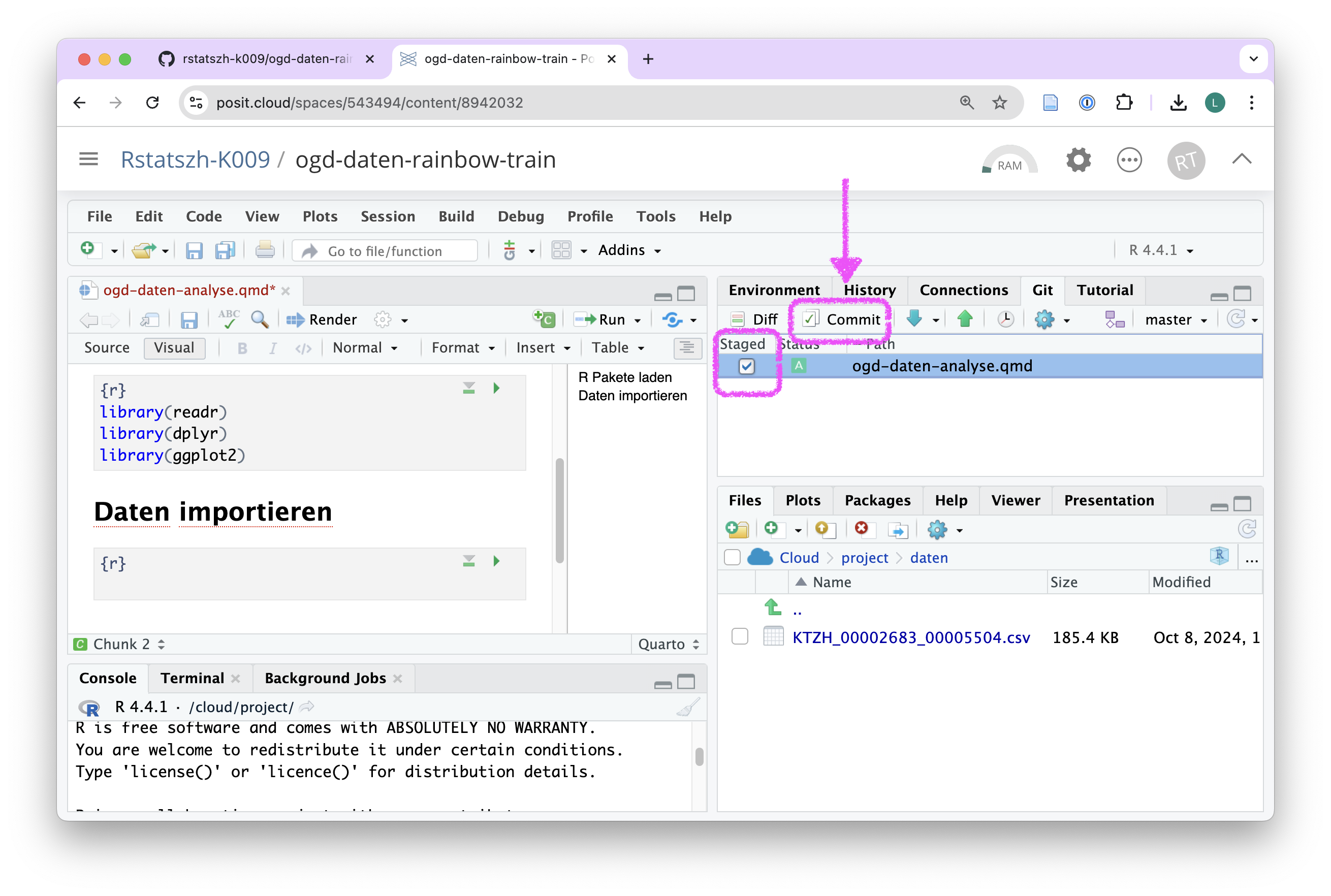Switch to the Packages tab
Screen dimensions: 1331x896
pos(877,500)
